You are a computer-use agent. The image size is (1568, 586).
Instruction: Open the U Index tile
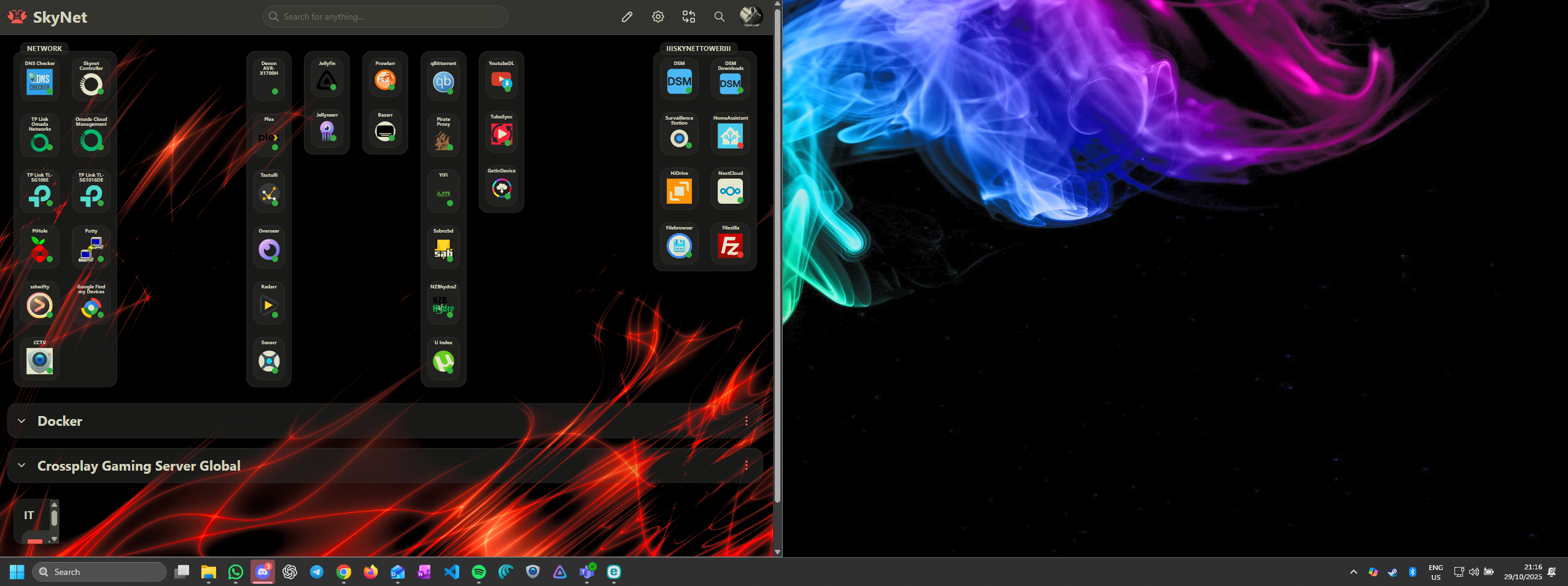tap(443, 358)
